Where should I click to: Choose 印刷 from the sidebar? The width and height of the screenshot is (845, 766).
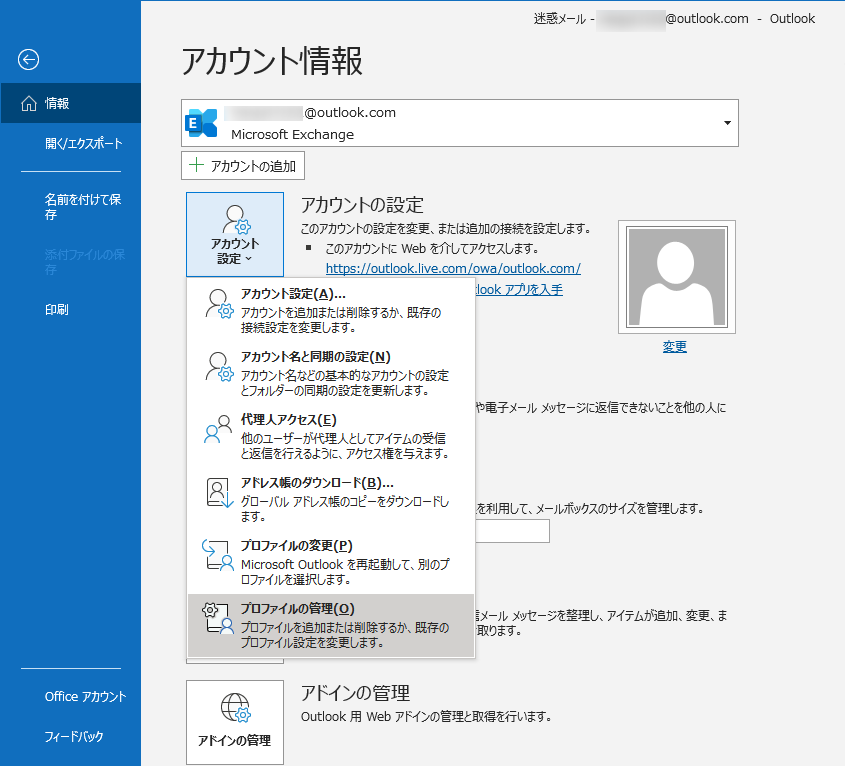[57, 310]
